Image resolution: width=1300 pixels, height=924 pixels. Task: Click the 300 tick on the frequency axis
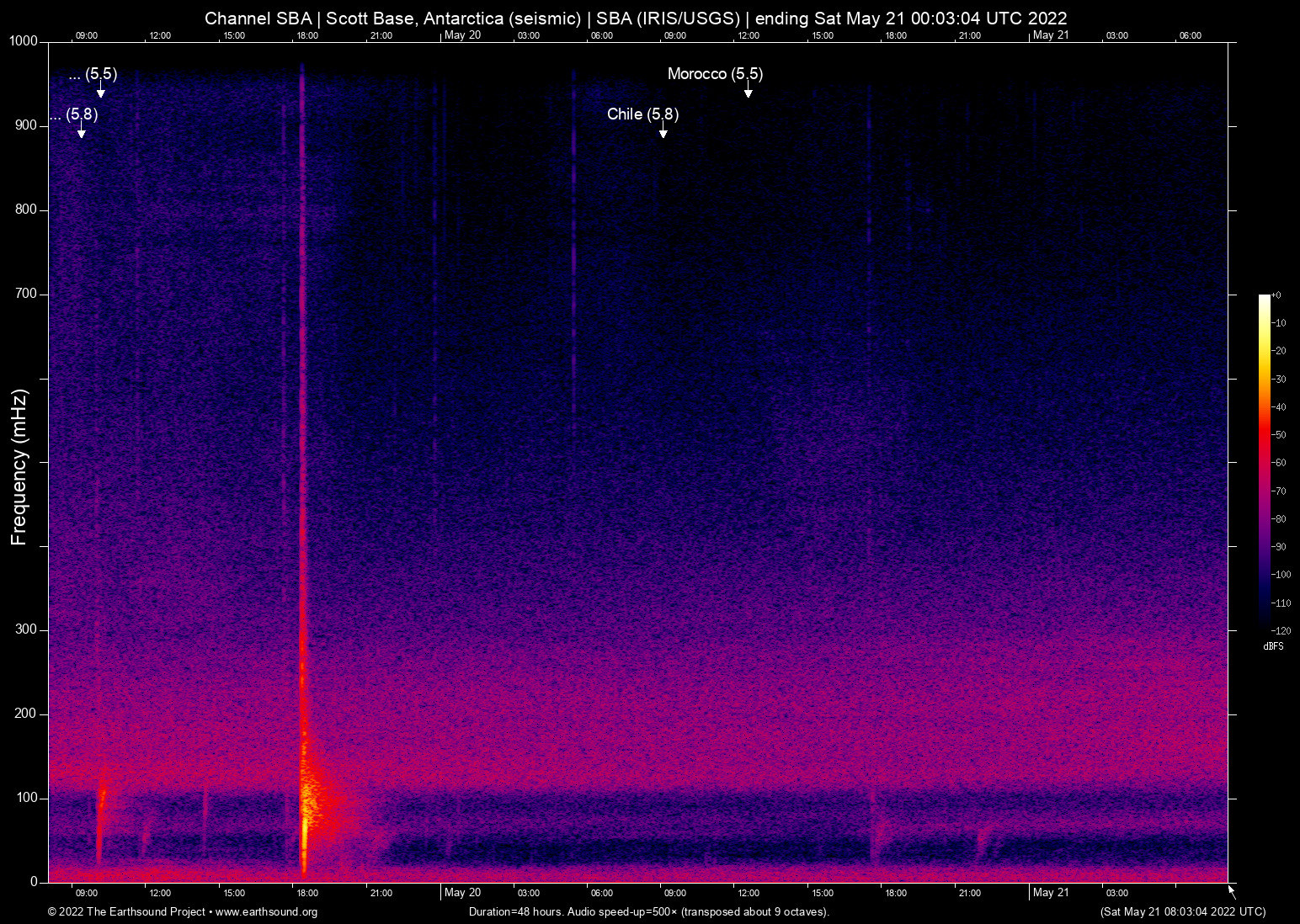click(27, 629)
